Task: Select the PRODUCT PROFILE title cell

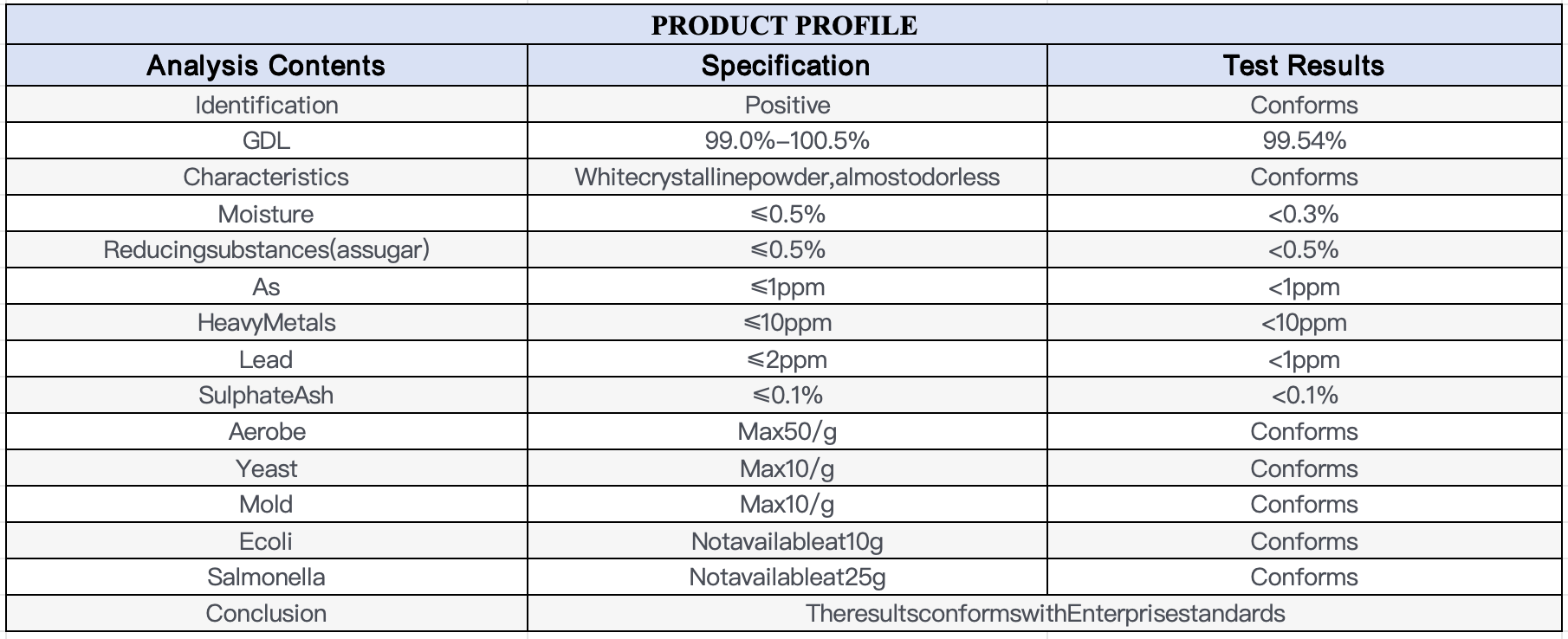Action: (784, 25)
